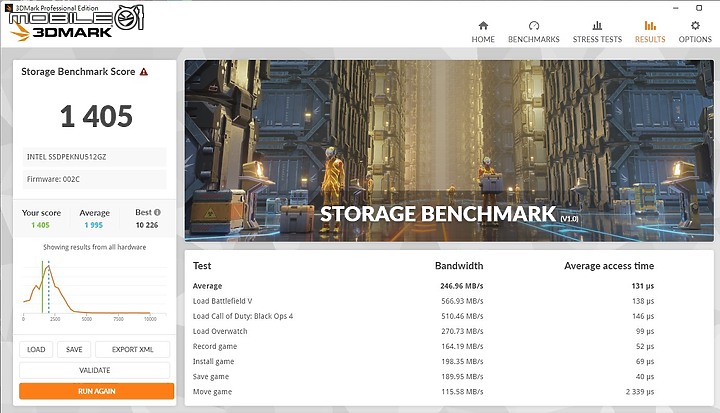Click the 3DMark app icon in title bar
Screen dimensions: 720x413
pos(8,8)
